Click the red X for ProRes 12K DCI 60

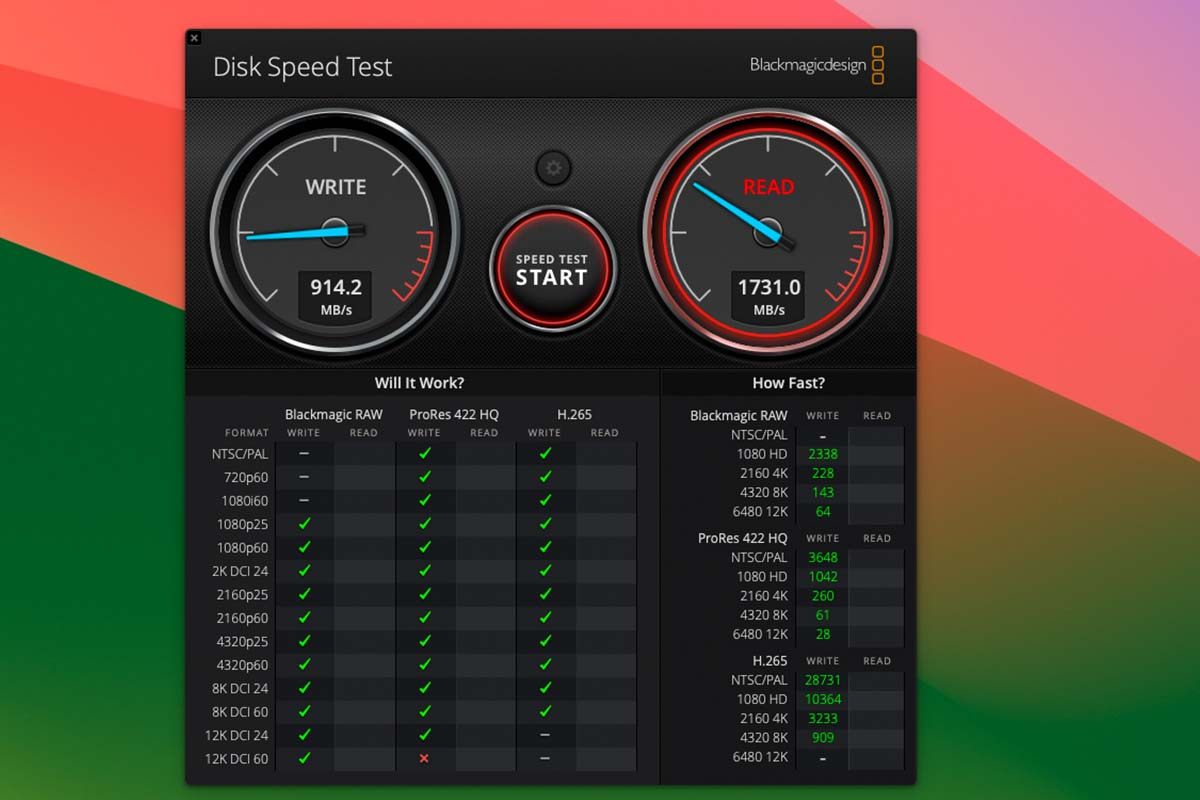(x=424, y=759)
